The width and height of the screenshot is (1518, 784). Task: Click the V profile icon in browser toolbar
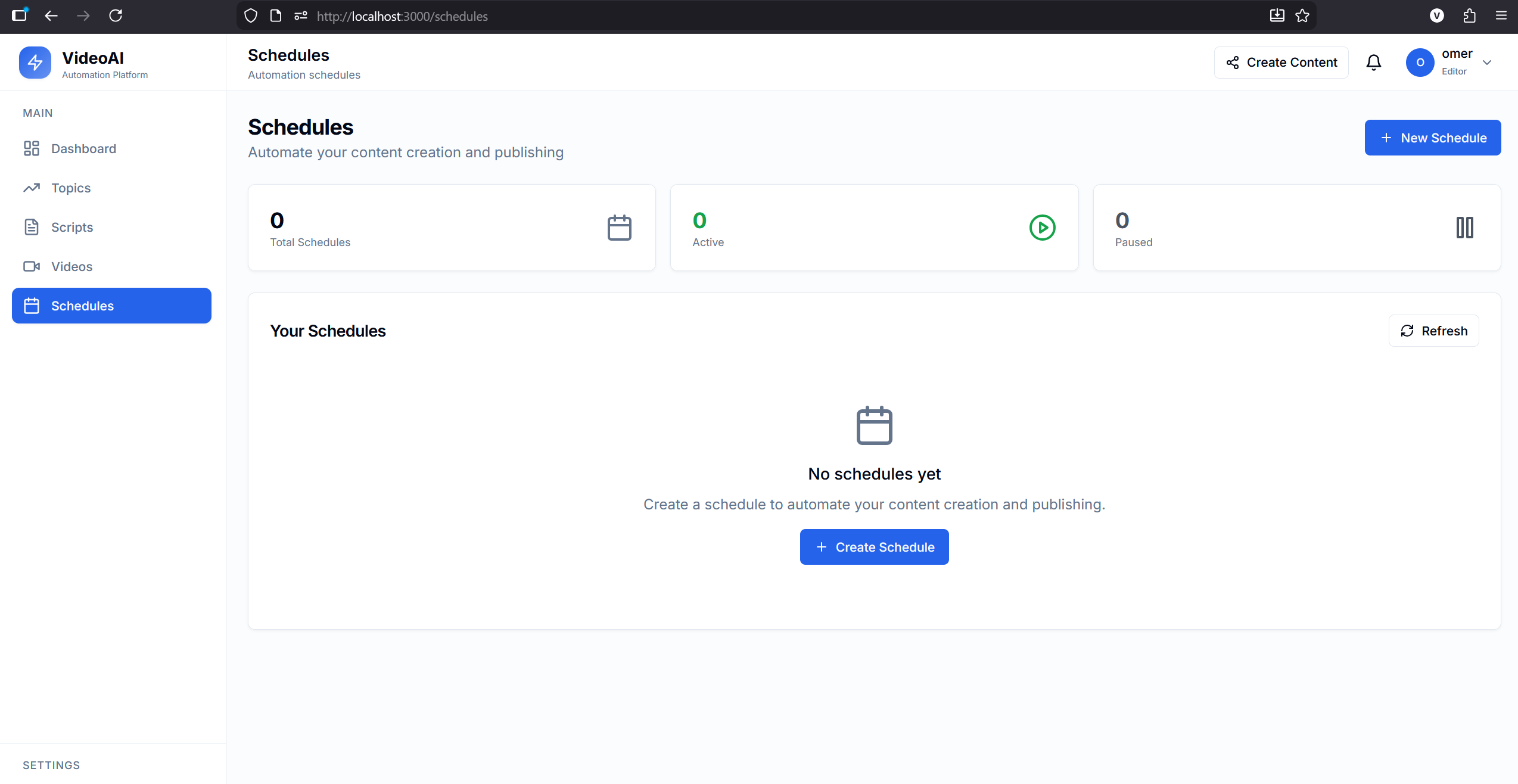pyautogui.click(x=1437, y=16)
